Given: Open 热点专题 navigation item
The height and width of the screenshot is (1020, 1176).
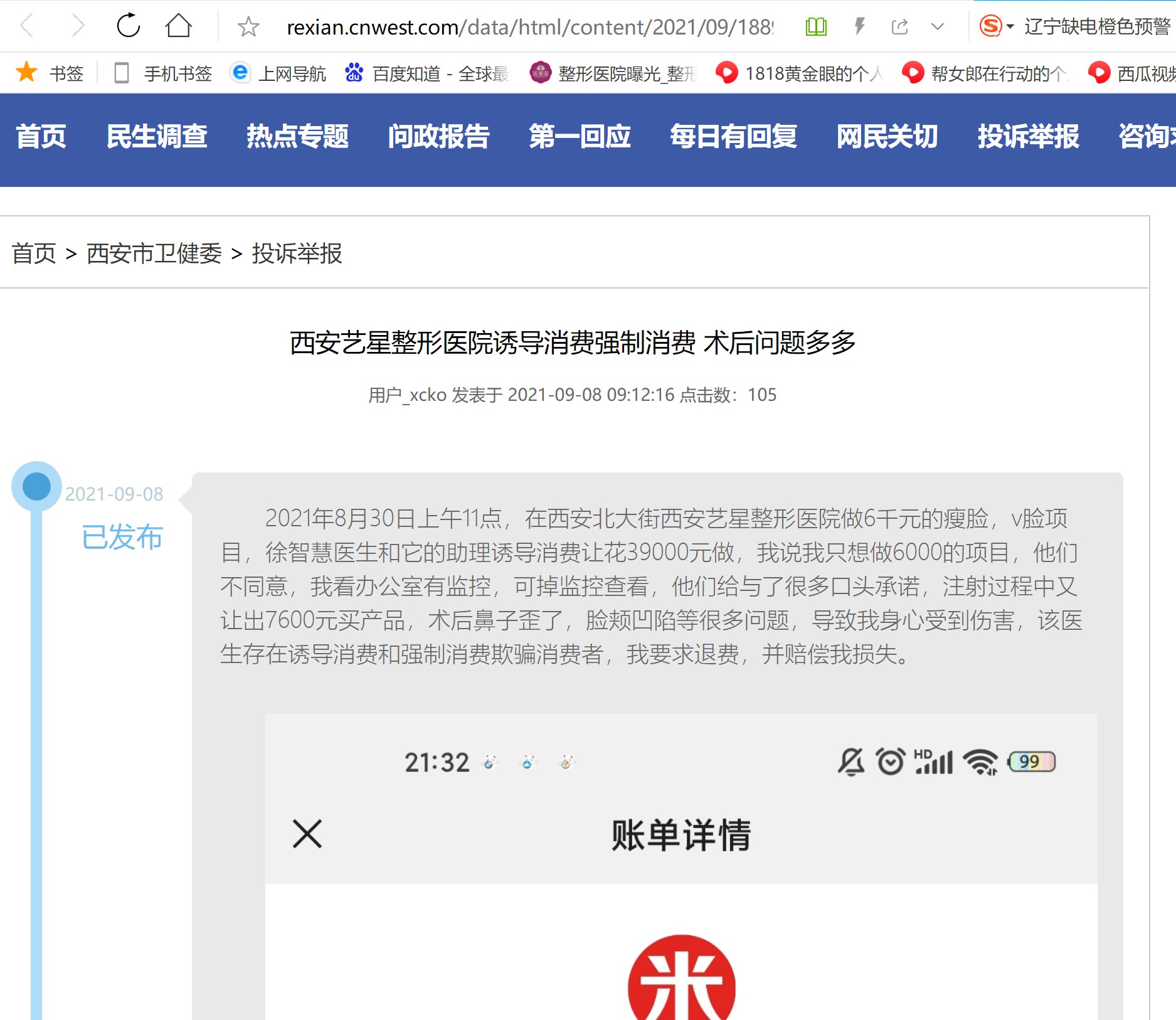Looking at the screenshot, I should 298,136.
